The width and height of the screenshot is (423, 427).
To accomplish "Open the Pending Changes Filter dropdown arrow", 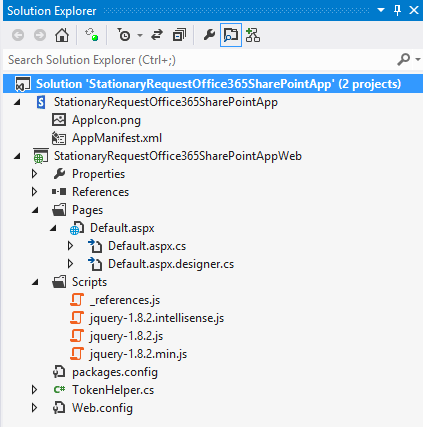I will [140, 35].
